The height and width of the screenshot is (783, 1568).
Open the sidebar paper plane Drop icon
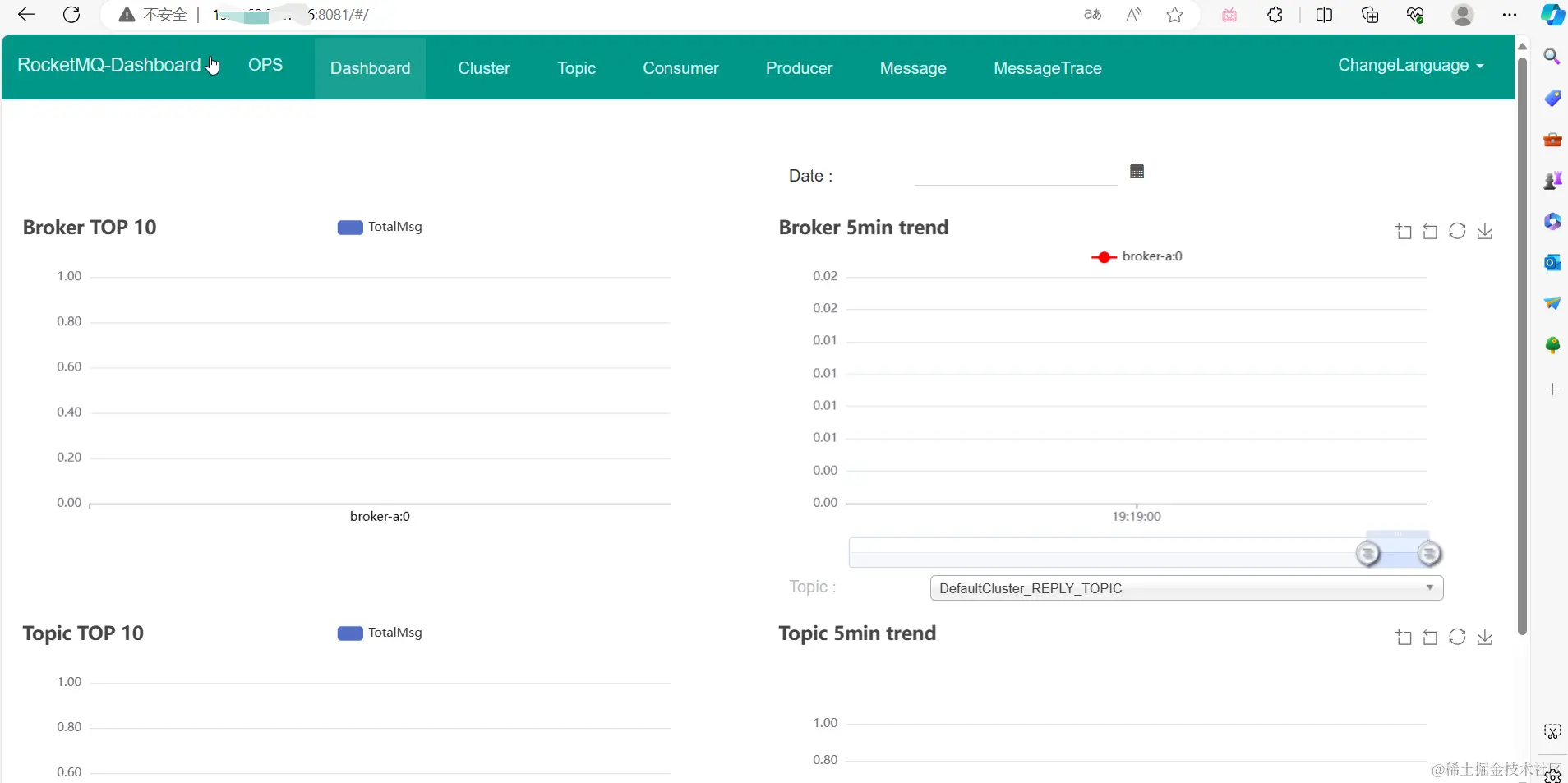(1552, 304)
